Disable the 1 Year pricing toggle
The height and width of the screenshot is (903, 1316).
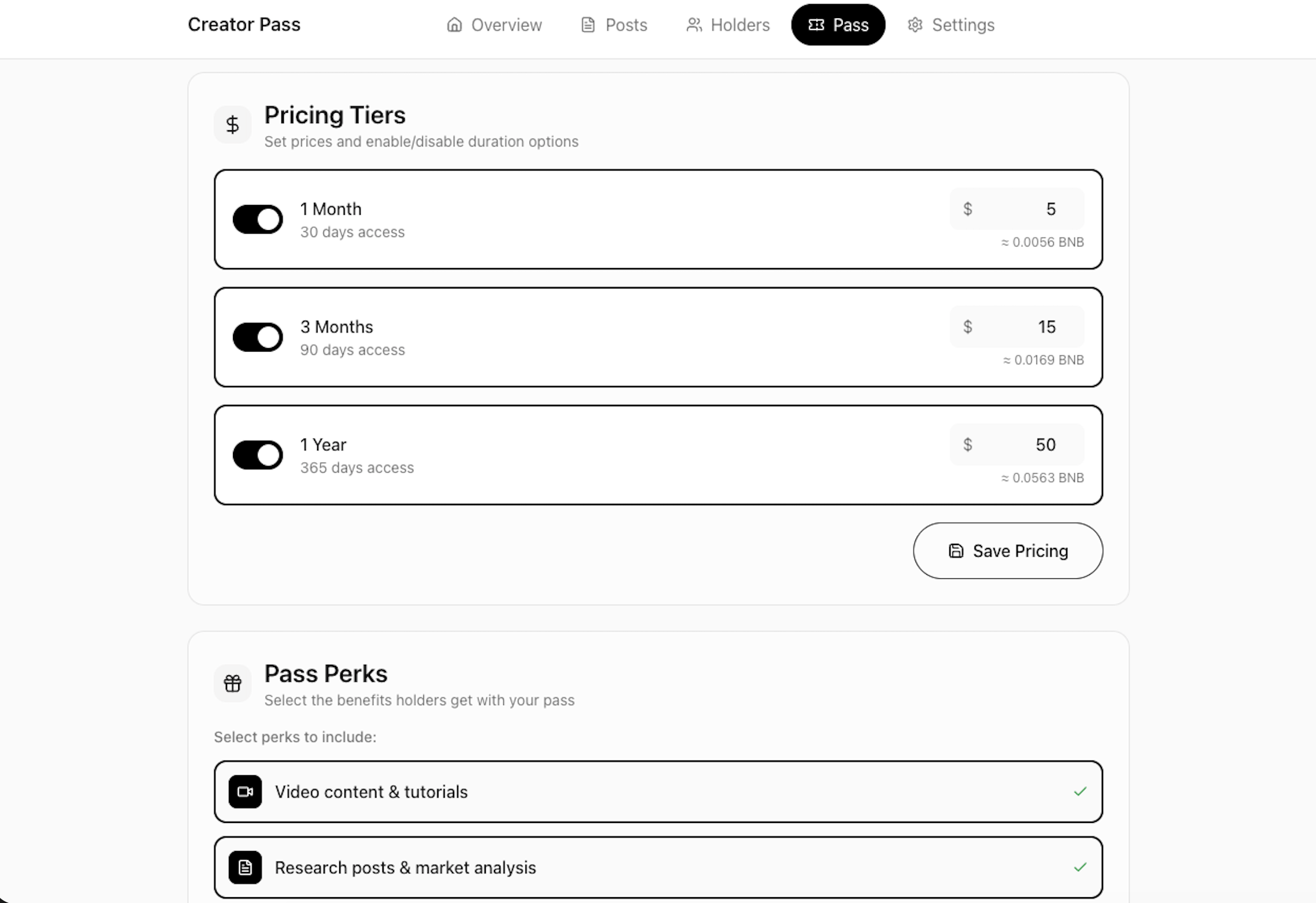tap(257, 455)
